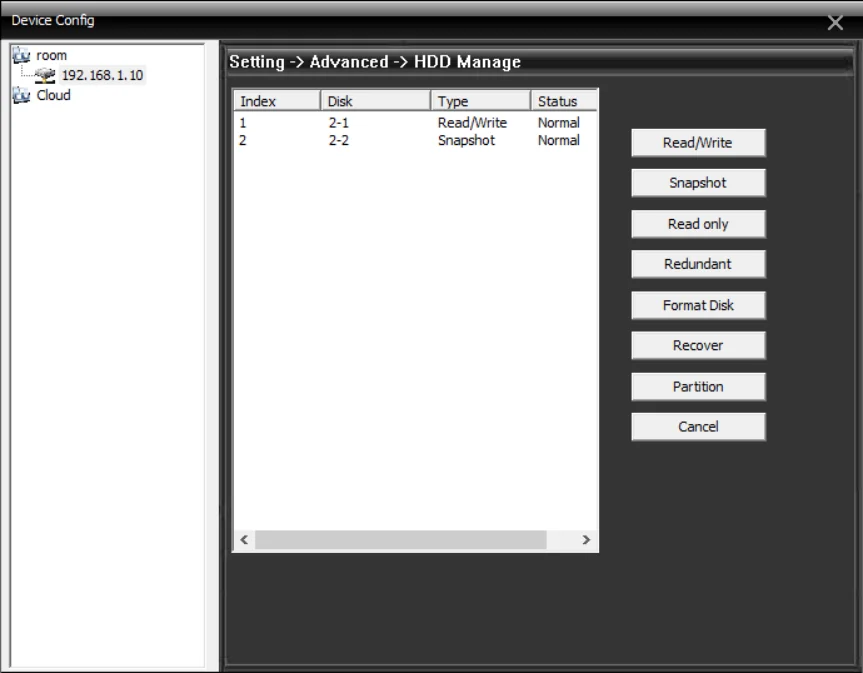This screenshot has height=673, width=863.
Task: Open the Partition option
Action: (698, 386)
